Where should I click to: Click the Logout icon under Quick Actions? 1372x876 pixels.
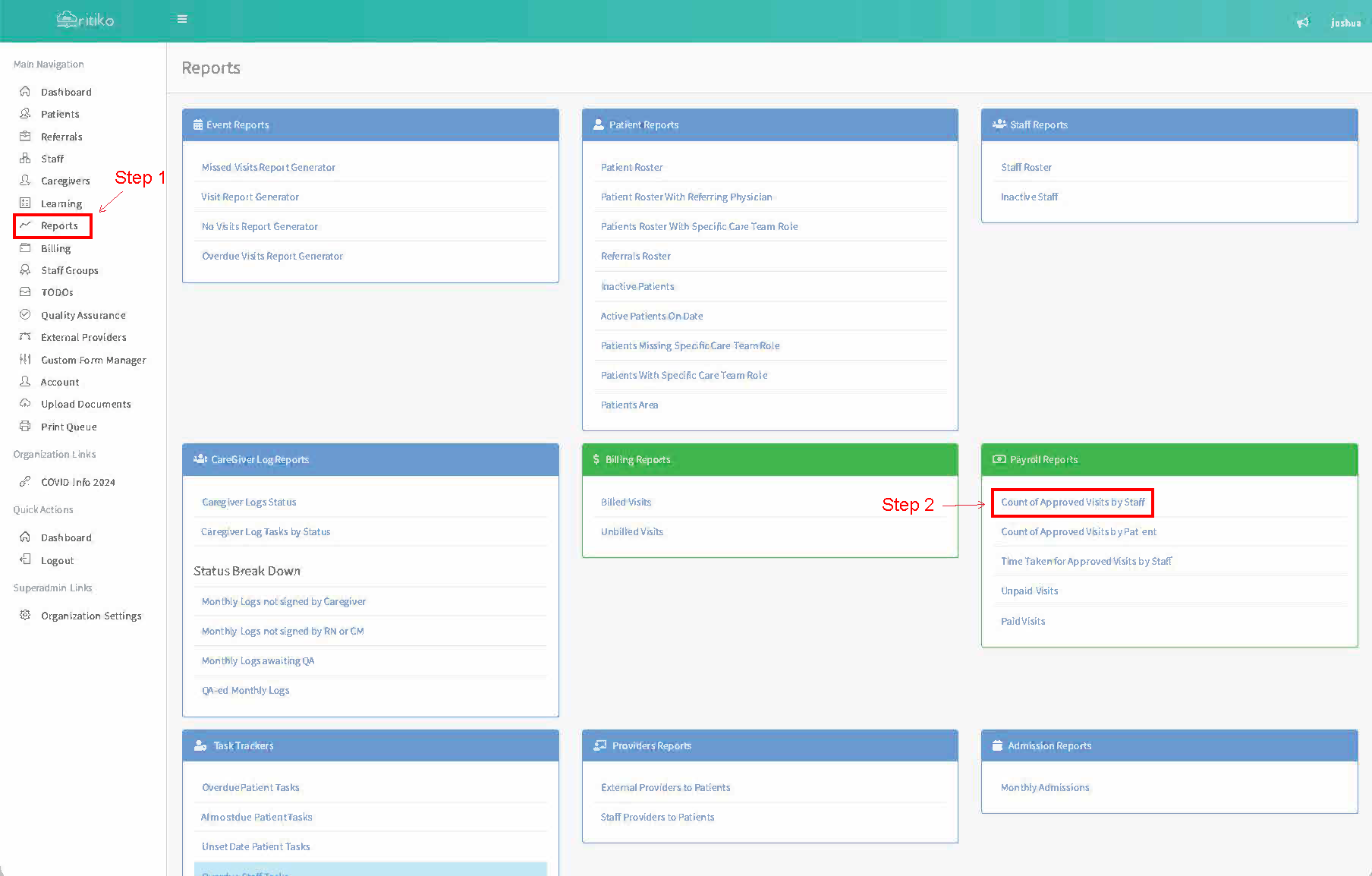25,560
